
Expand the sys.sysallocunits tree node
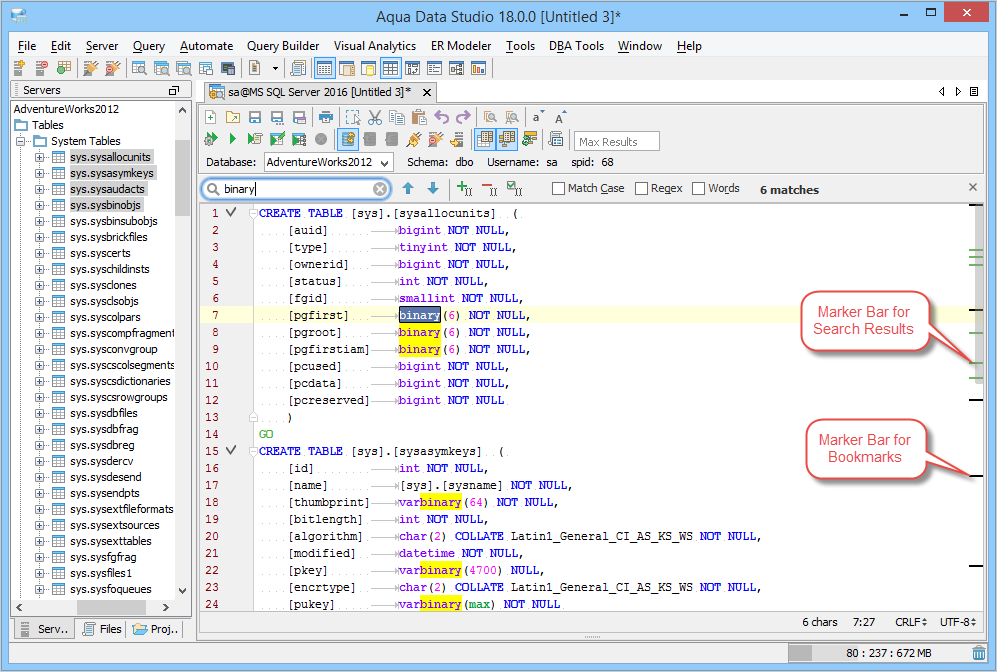tap(40, 157)
